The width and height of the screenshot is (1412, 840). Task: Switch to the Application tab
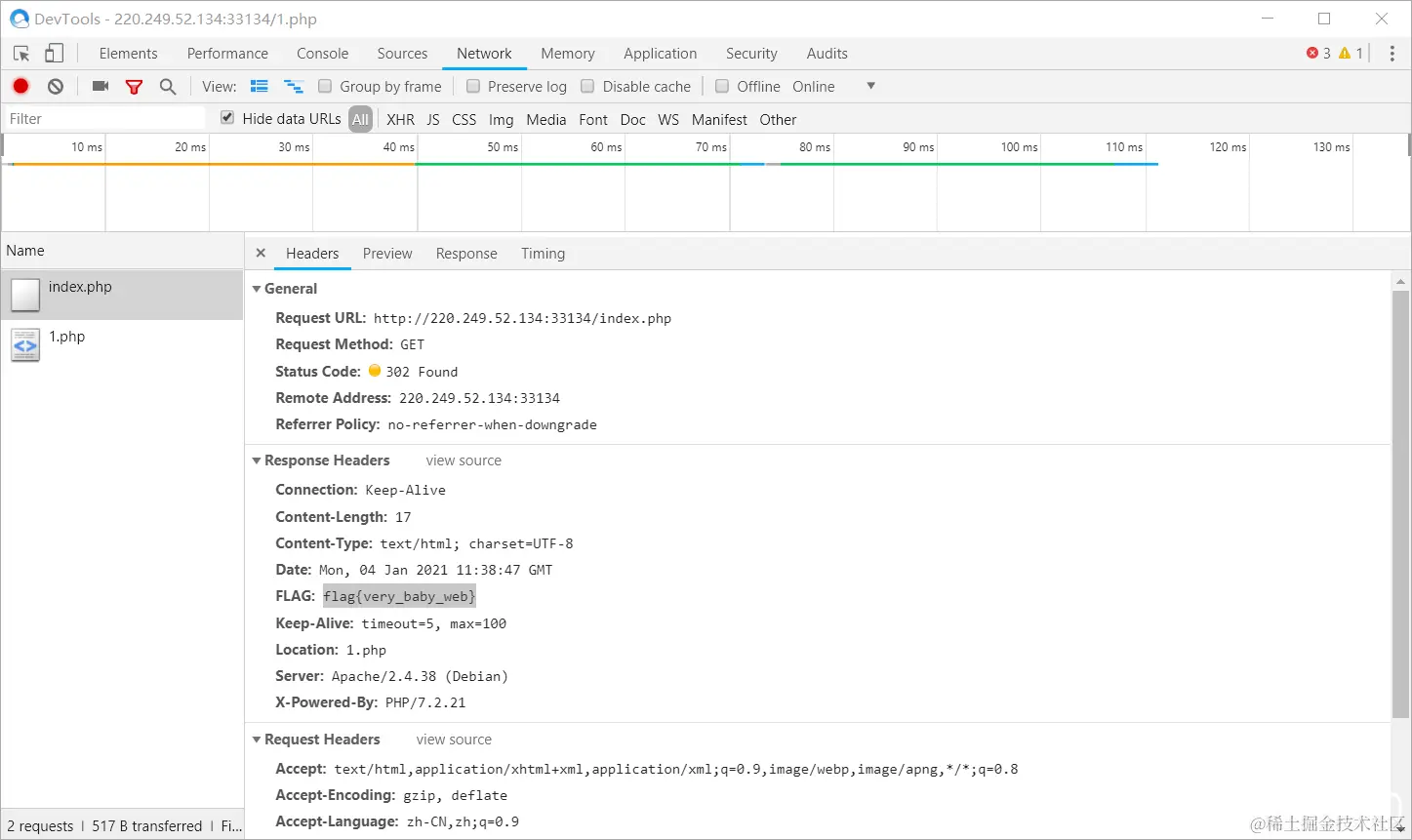pyautogui.click(x=661, y=54)
